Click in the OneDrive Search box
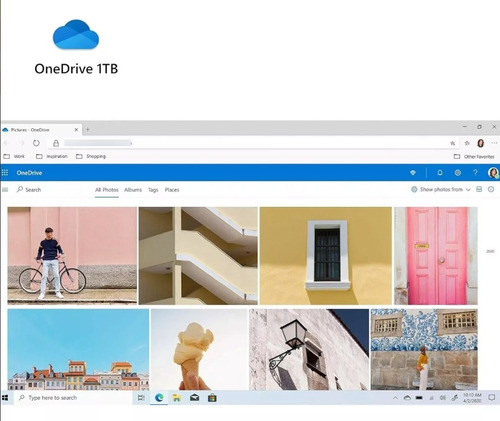Viewport: 500px width, 421px height. click(29, 190)
